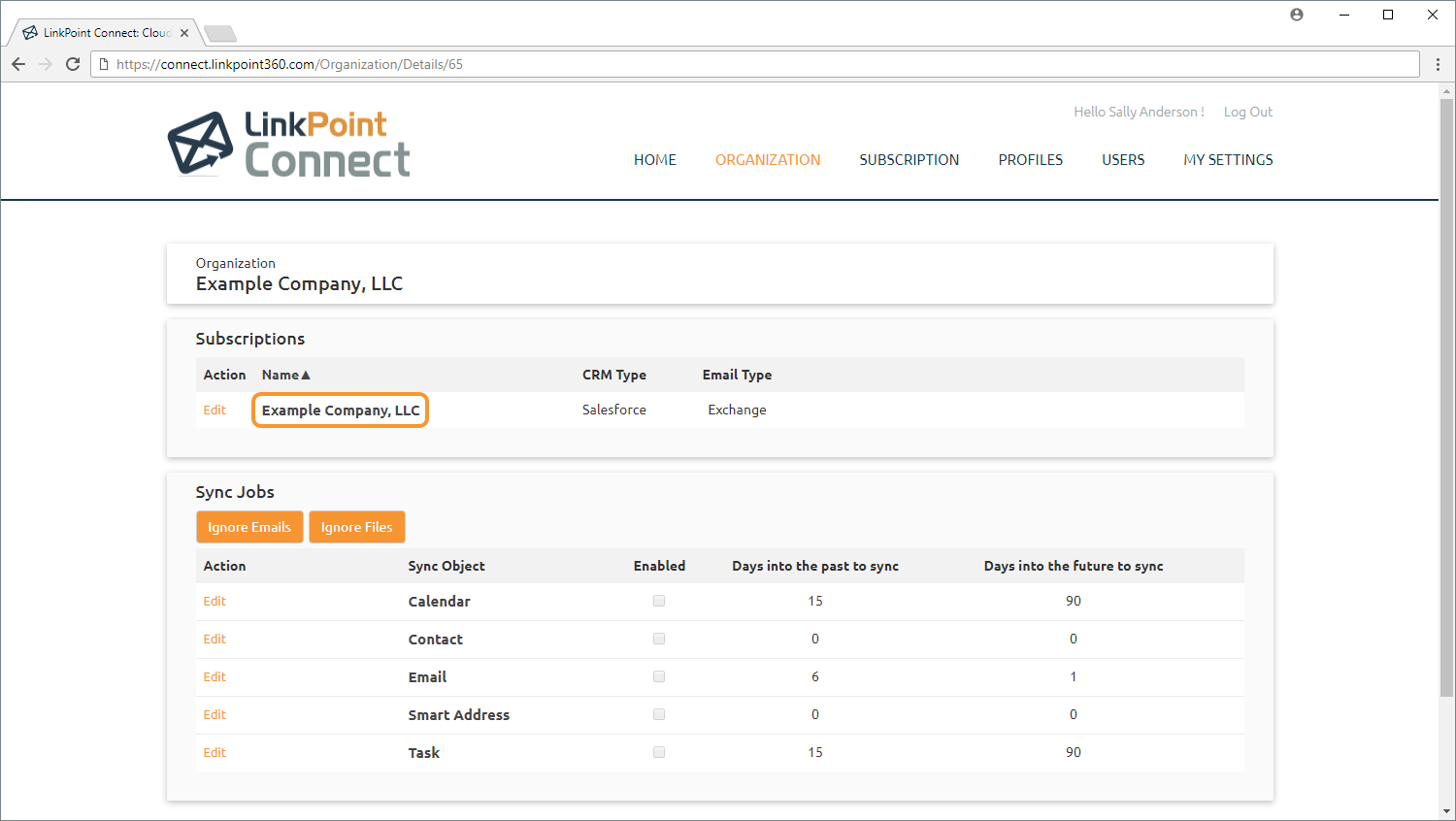Minimize the browser window
The image size is (1456, 821).
pos(1345,15)
